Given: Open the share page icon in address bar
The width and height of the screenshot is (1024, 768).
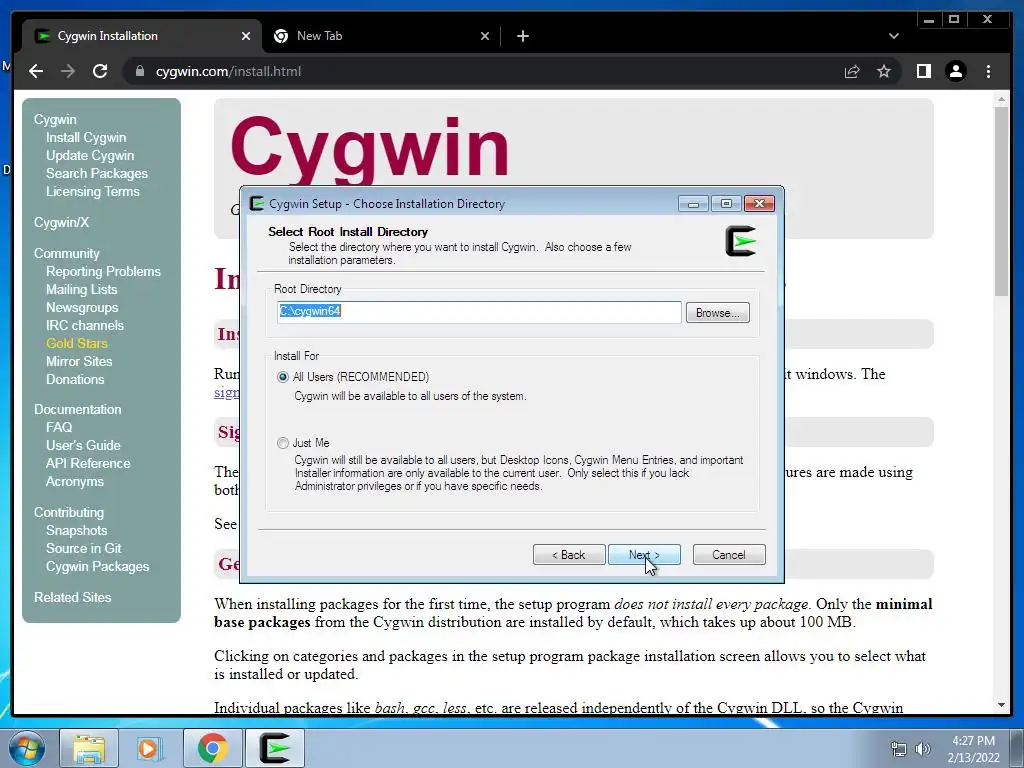Looking at the screenshot, I should point(852,71).
